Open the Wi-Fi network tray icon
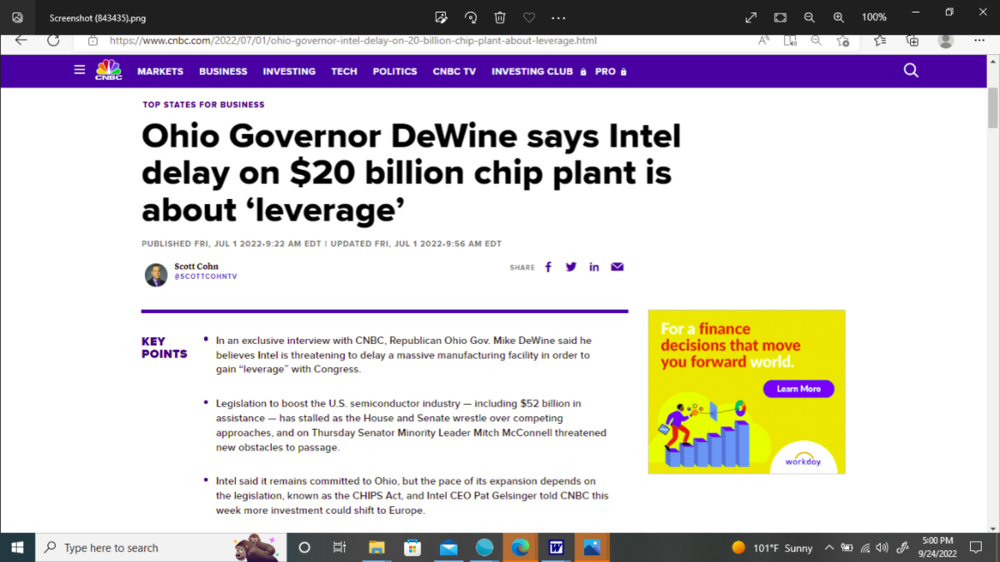 pyautogui.click(x=865, y=547)
